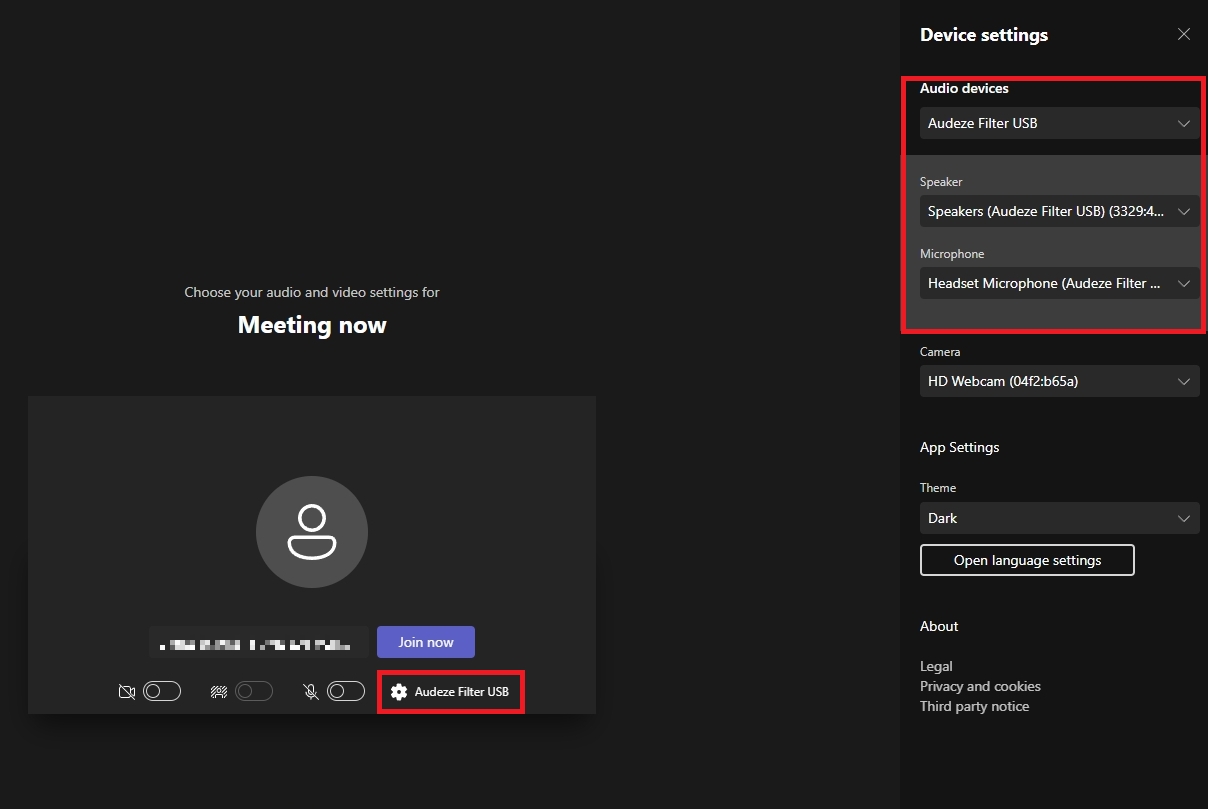Click the muted microphone icon
Viewport: 1208px width, 809px height.
click(x=311, y=691)
